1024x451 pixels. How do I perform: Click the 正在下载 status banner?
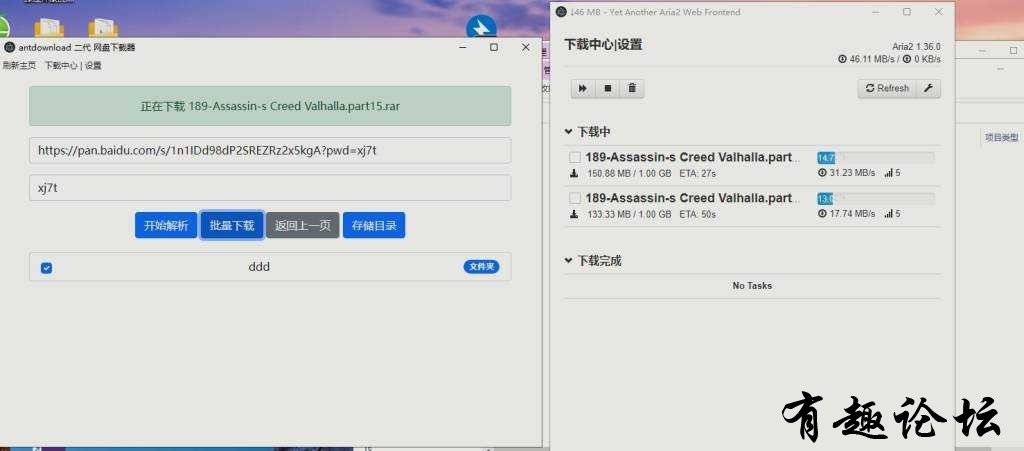[270, 106]
